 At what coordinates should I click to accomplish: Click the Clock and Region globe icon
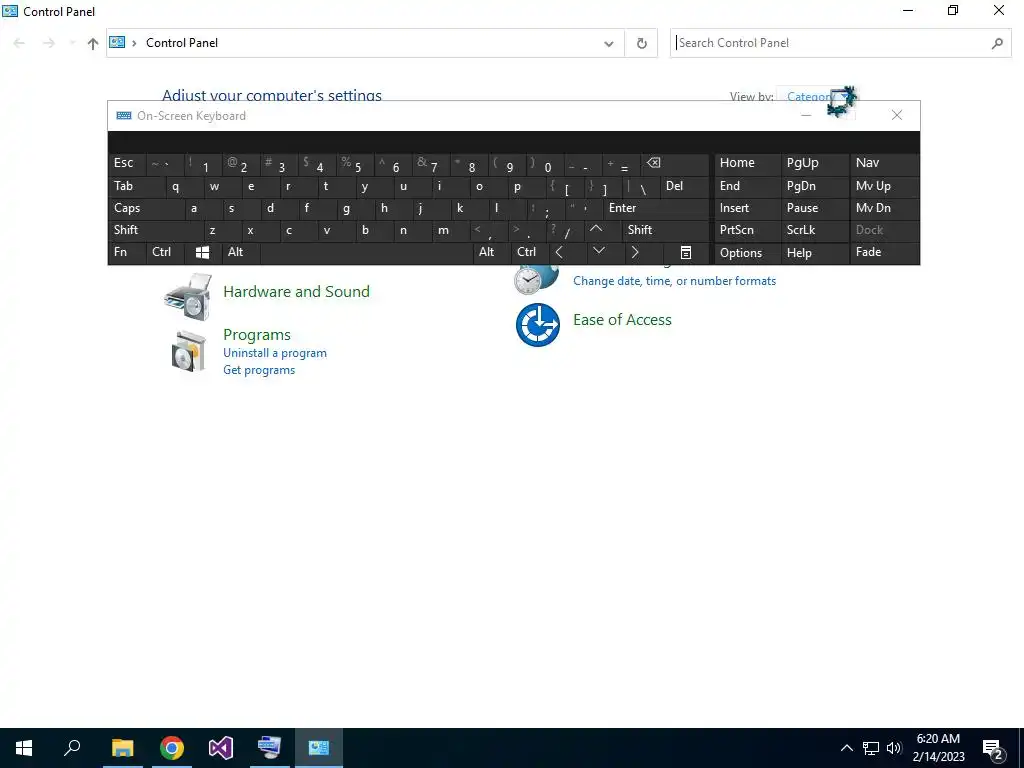pos(536,280)
